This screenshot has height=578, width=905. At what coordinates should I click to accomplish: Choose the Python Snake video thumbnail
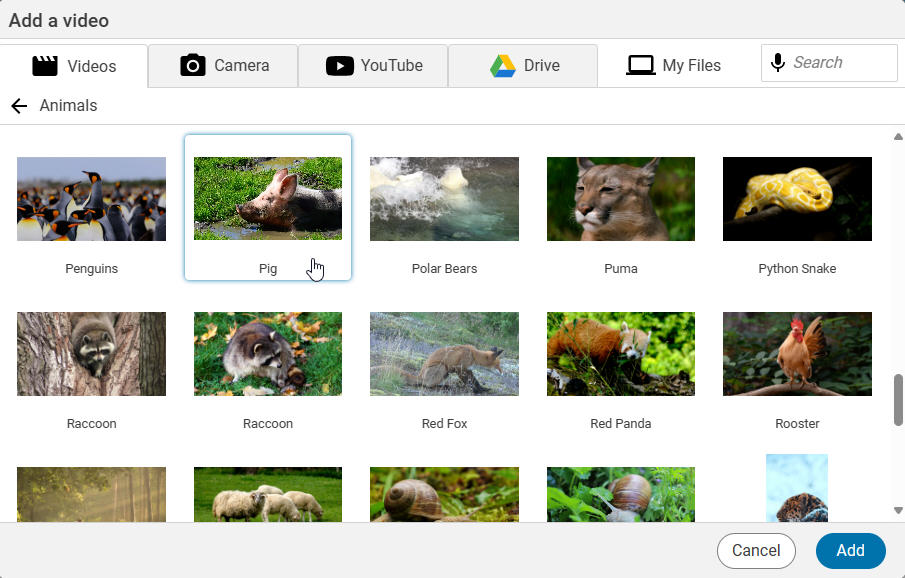797,199
